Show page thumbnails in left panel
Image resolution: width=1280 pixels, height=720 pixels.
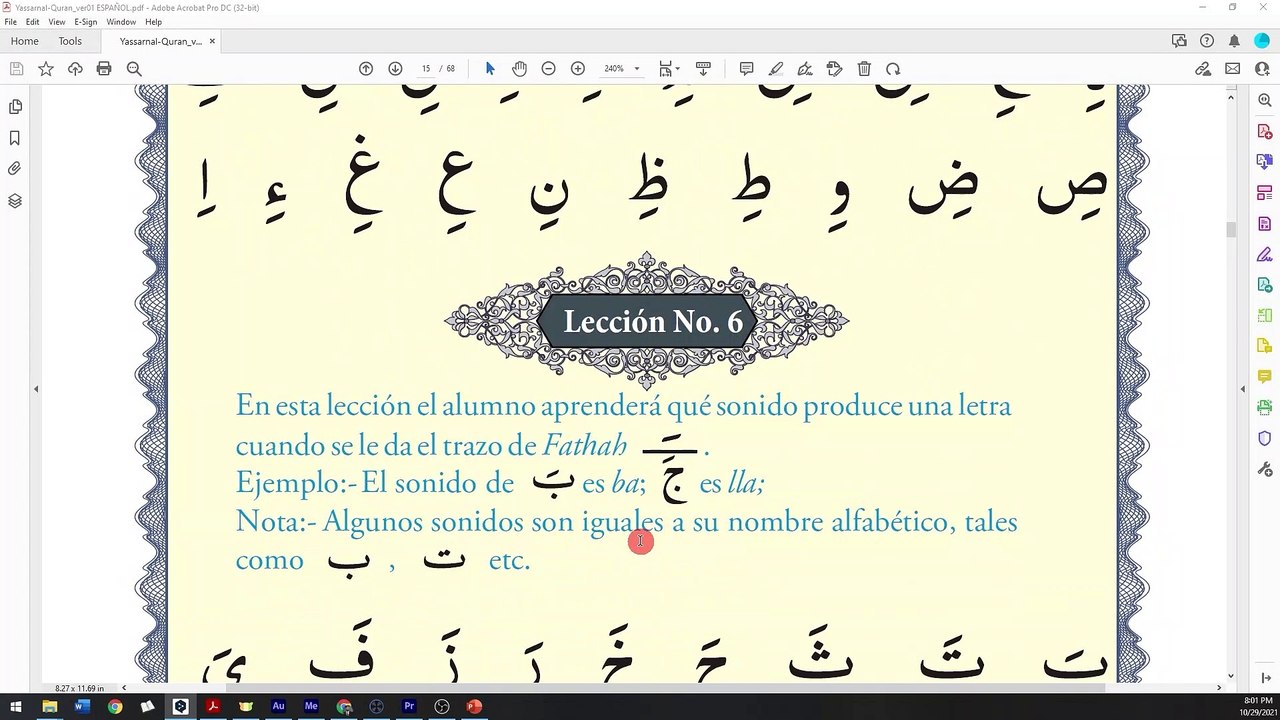pos(15,107)
